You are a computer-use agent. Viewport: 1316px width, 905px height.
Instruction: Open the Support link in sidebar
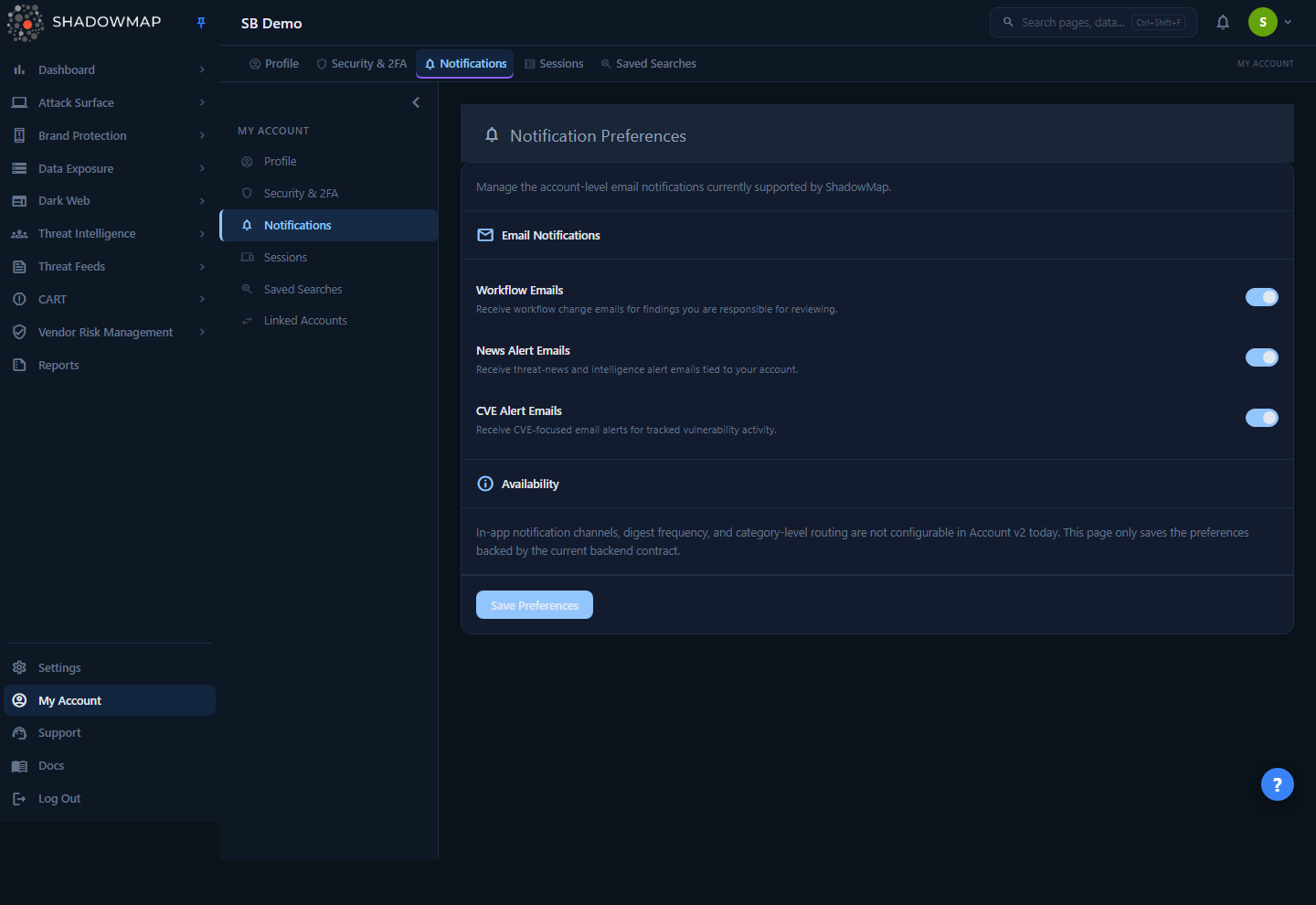[x=110, y=733]
